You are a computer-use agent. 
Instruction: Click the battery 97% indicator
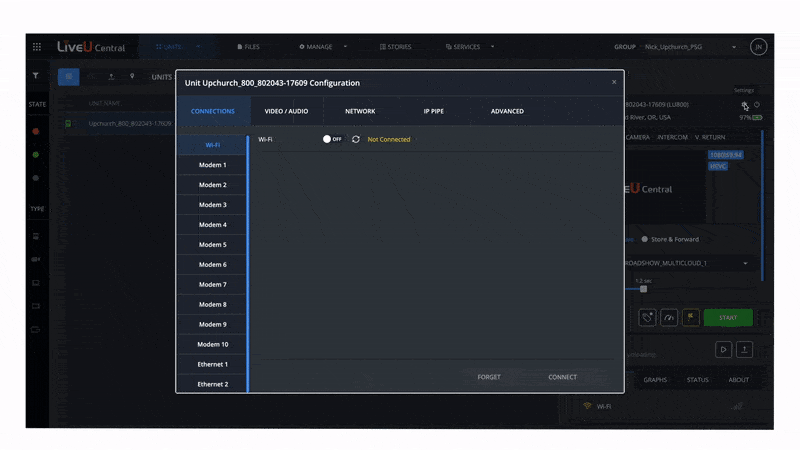click(x=751, y=117)
